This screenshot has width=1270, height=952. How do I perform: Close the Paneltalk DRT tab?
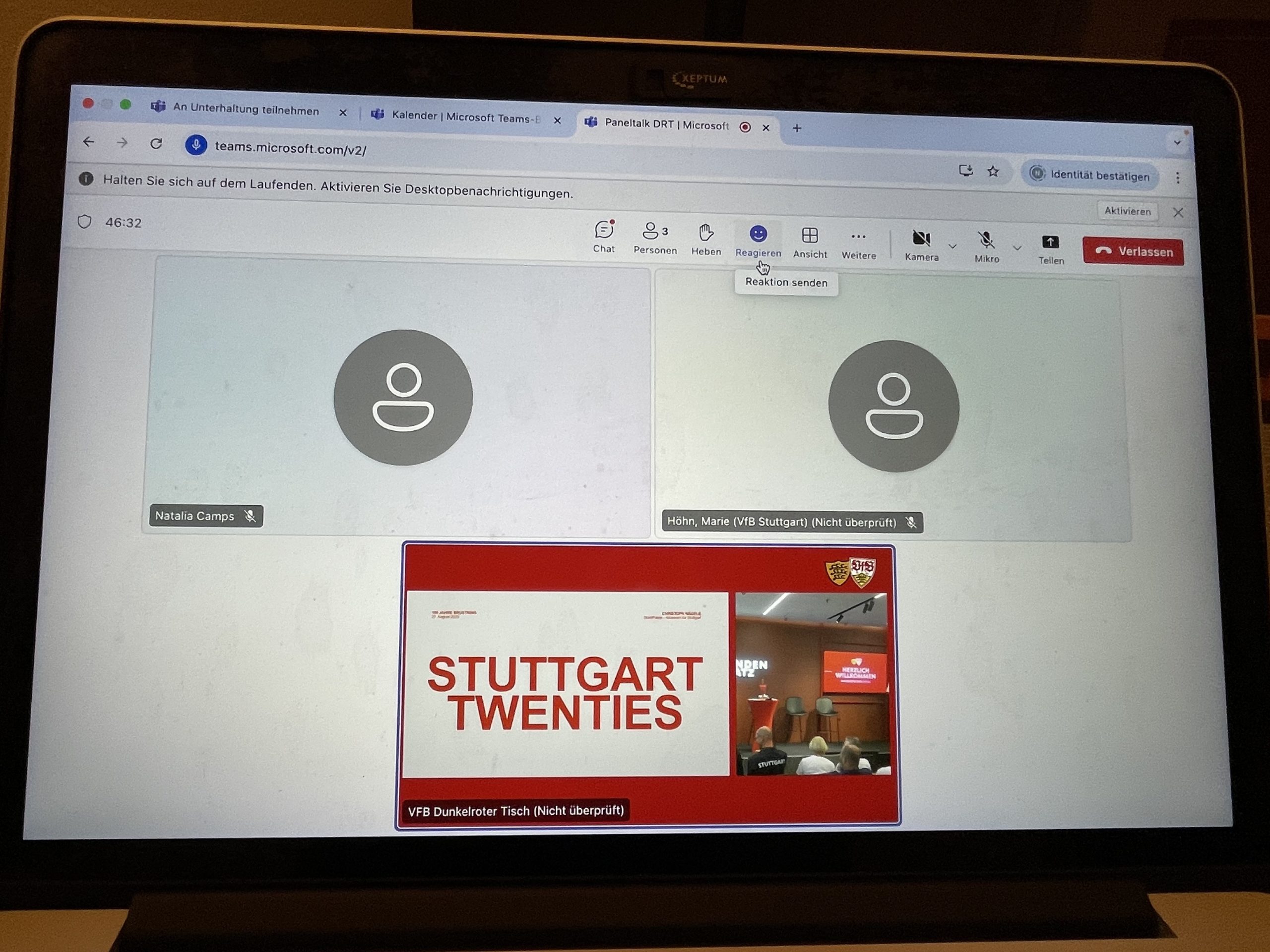coord(765,128)
